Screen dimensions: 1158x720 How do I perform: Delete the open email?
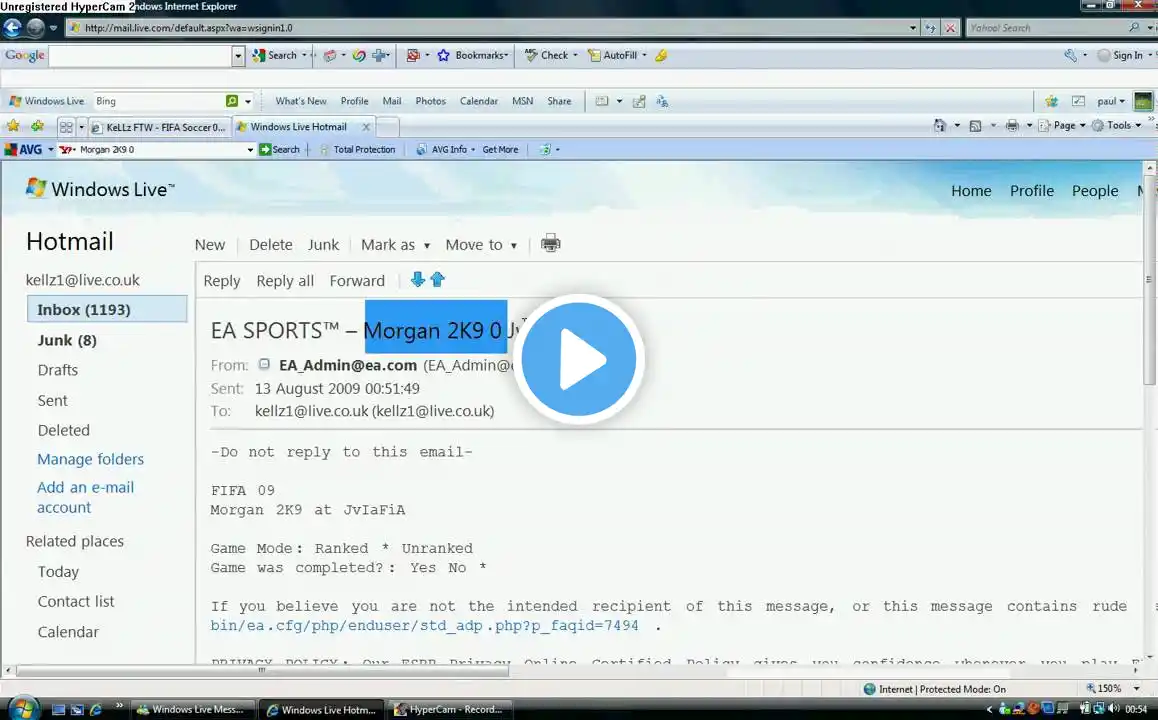click(270, 244)
